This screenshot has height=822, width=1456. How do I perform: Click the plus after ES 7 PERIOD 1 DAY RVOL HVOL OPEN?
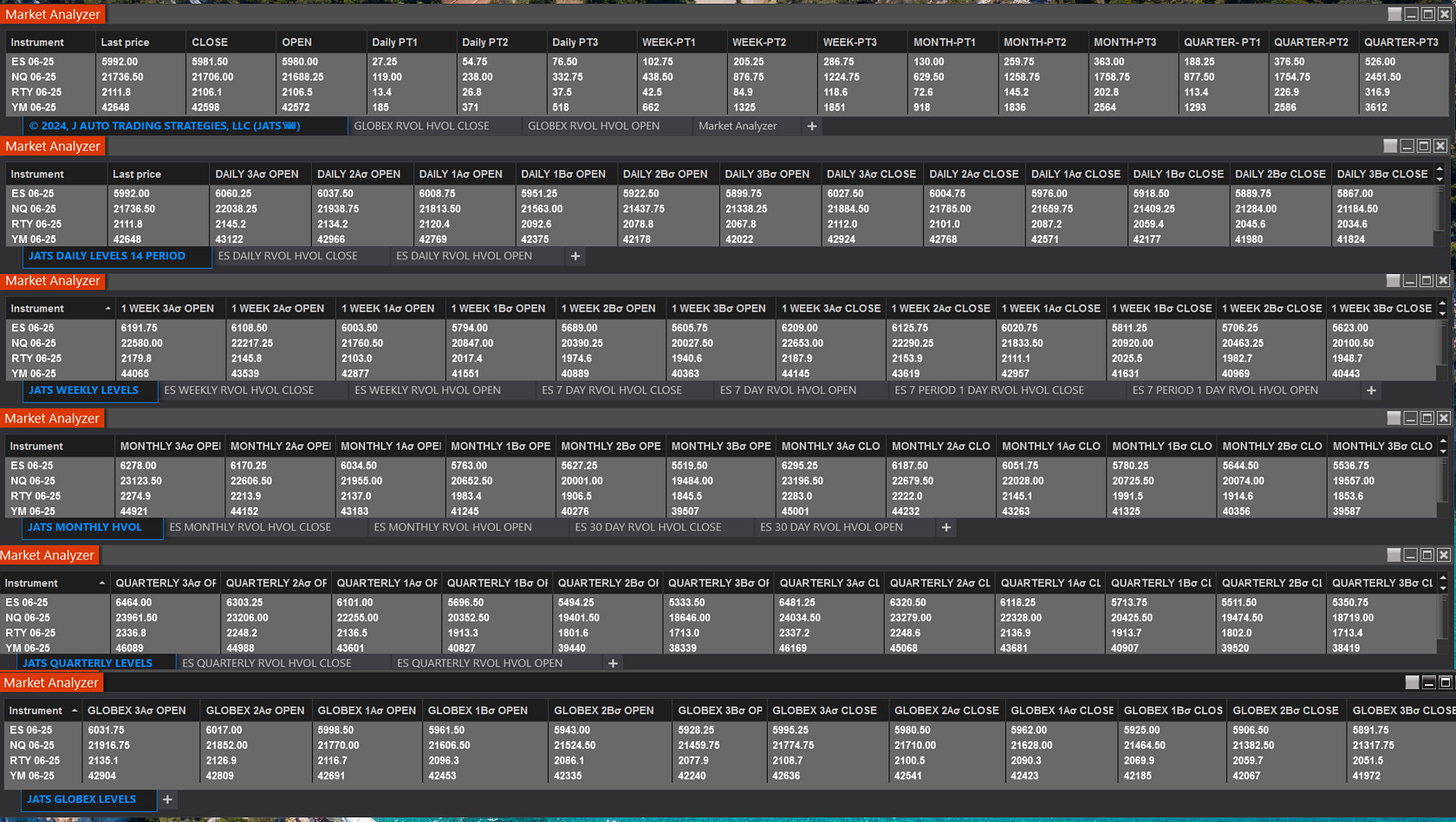1371,390
